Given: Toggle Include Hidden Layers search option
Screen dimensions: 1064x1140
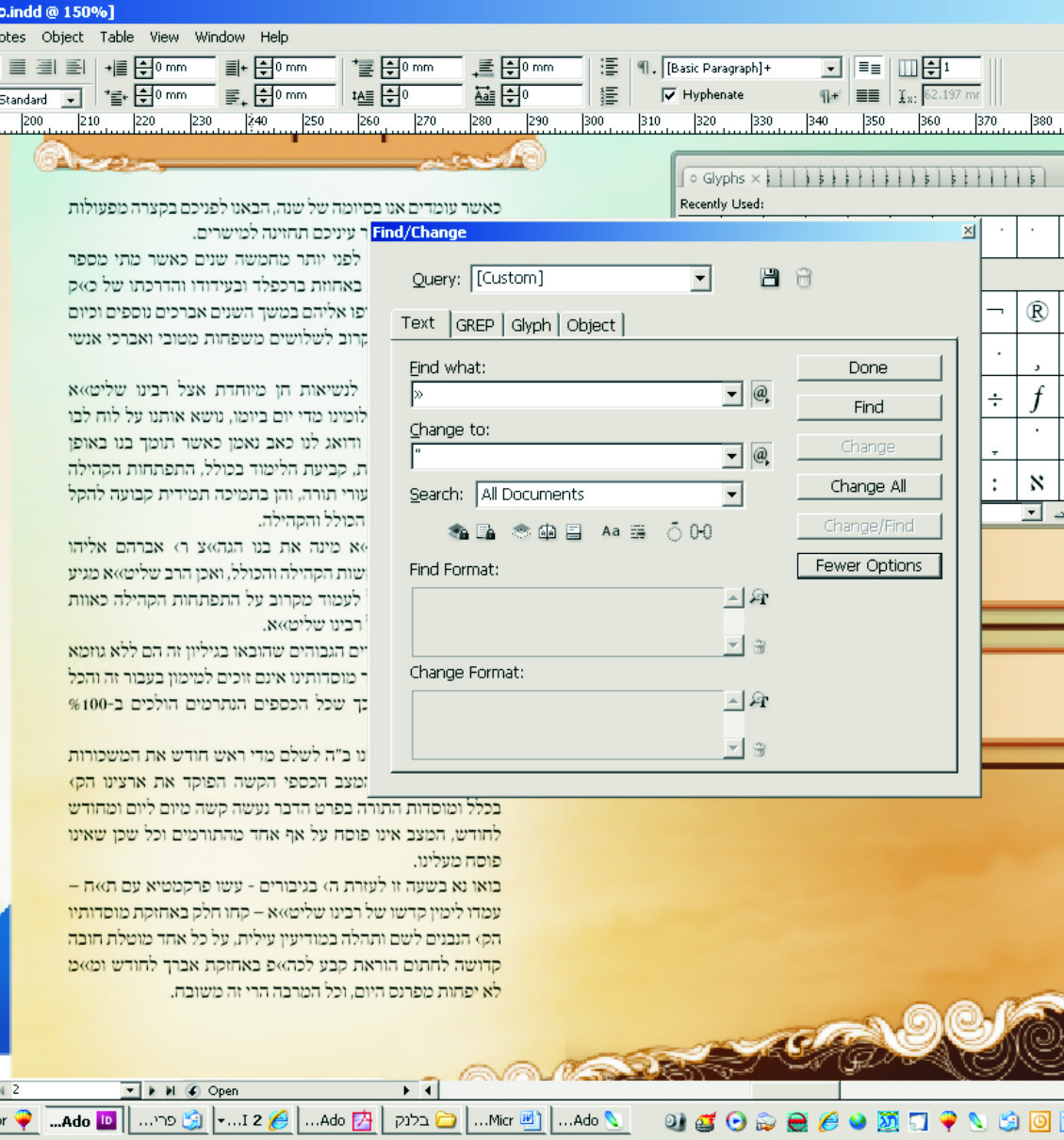Looking at the screenshot, I should 521,532.
